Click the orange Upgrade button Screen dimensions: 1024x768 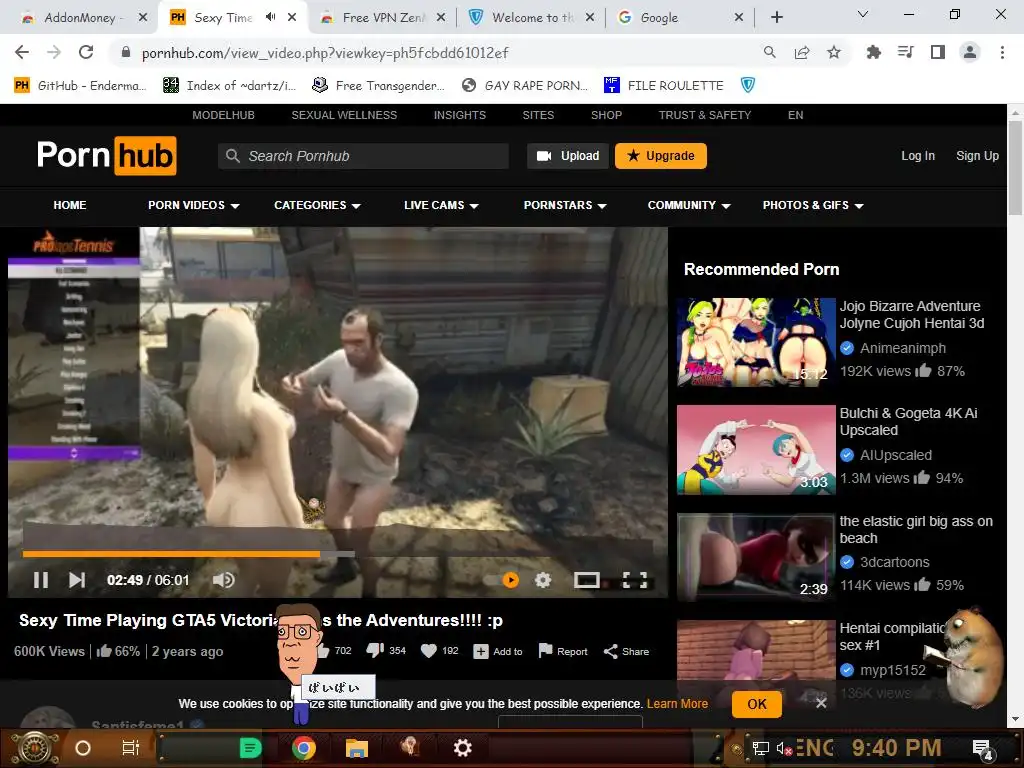(661, 156)
